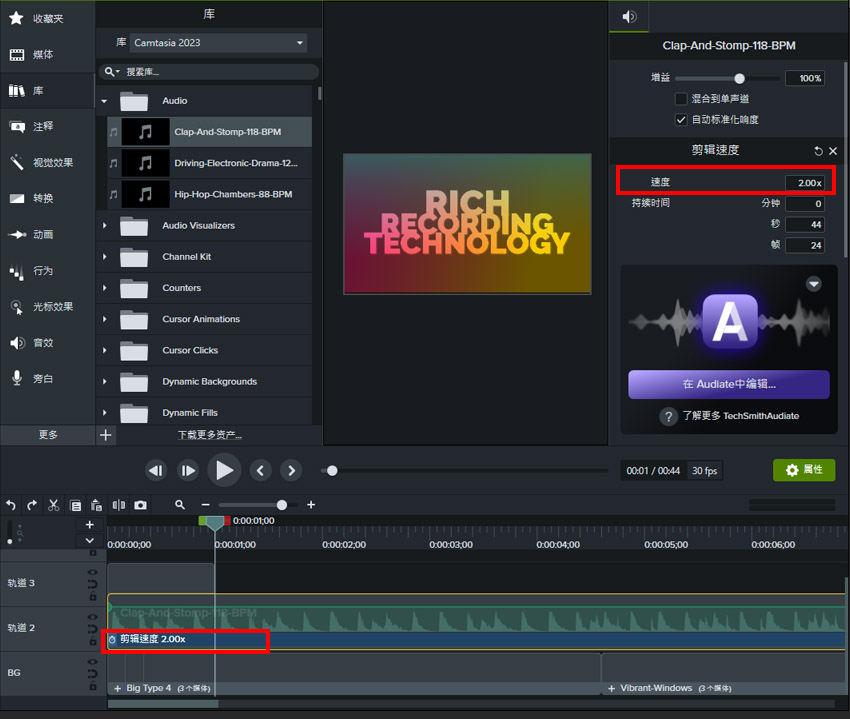Collapse the Audio folder in library
The image size is (850, 719).
pos(104,101)
